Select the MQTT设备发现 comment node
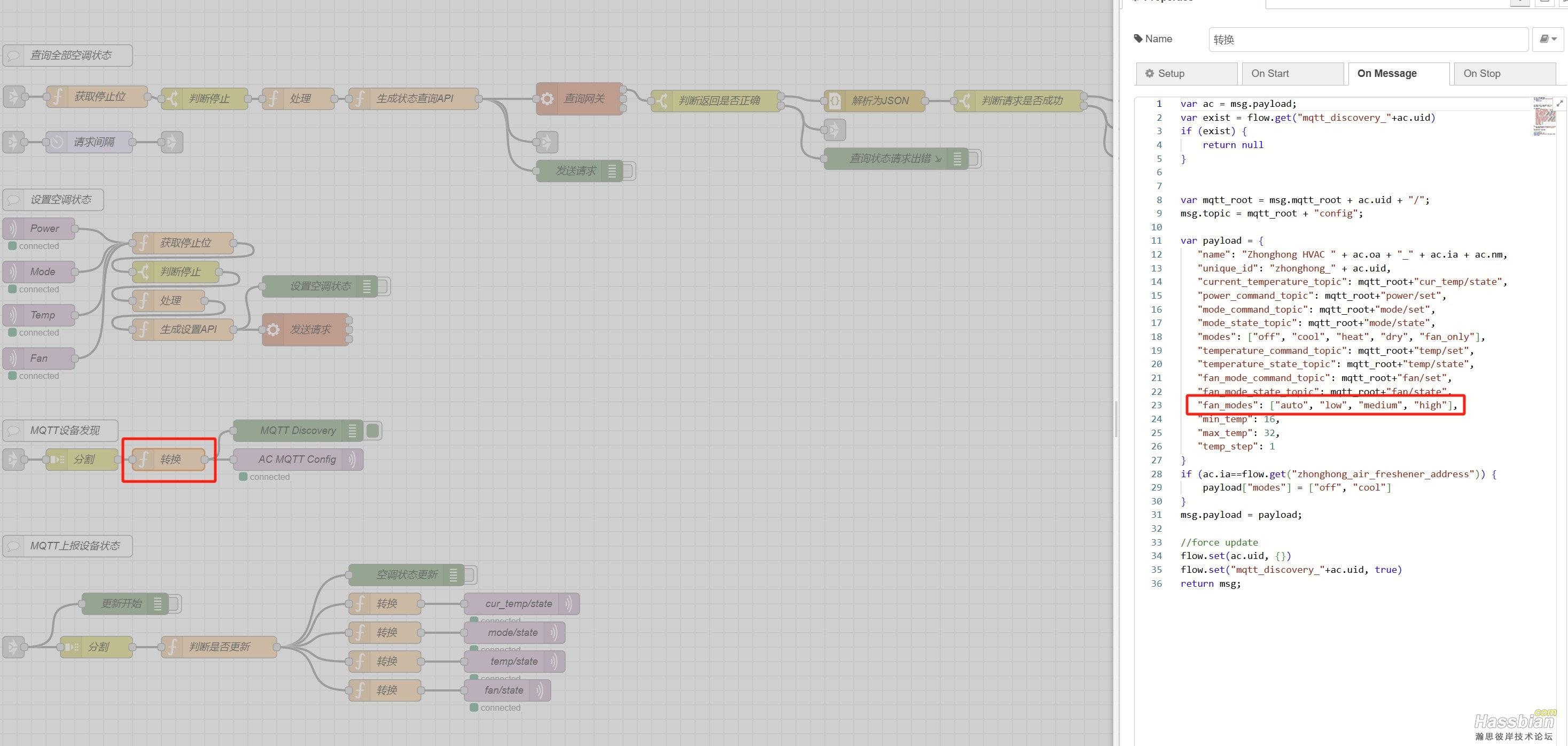Image resolution: width=1568 pixels, height=746 pixels. 61,431
